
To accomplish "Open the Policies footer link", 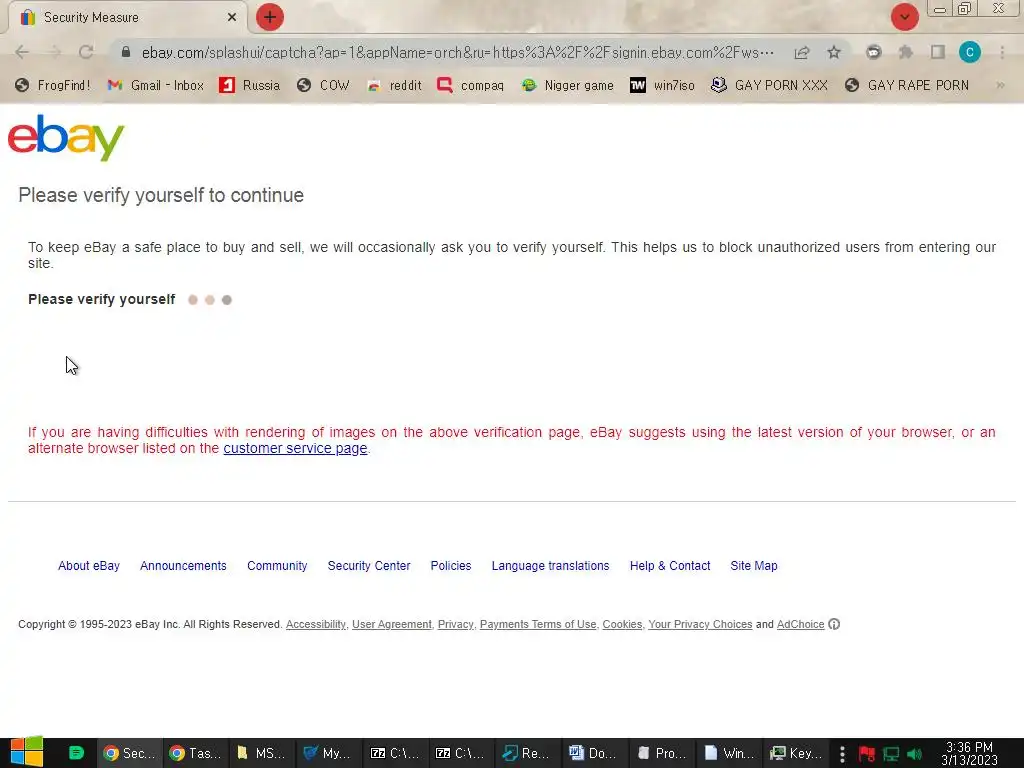I will [451, 566].
